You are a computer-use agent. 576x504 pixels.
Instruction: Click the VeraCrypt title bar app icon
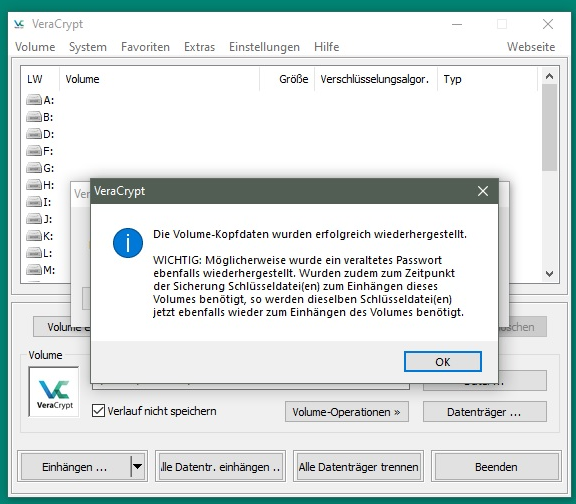click(19, 24)
